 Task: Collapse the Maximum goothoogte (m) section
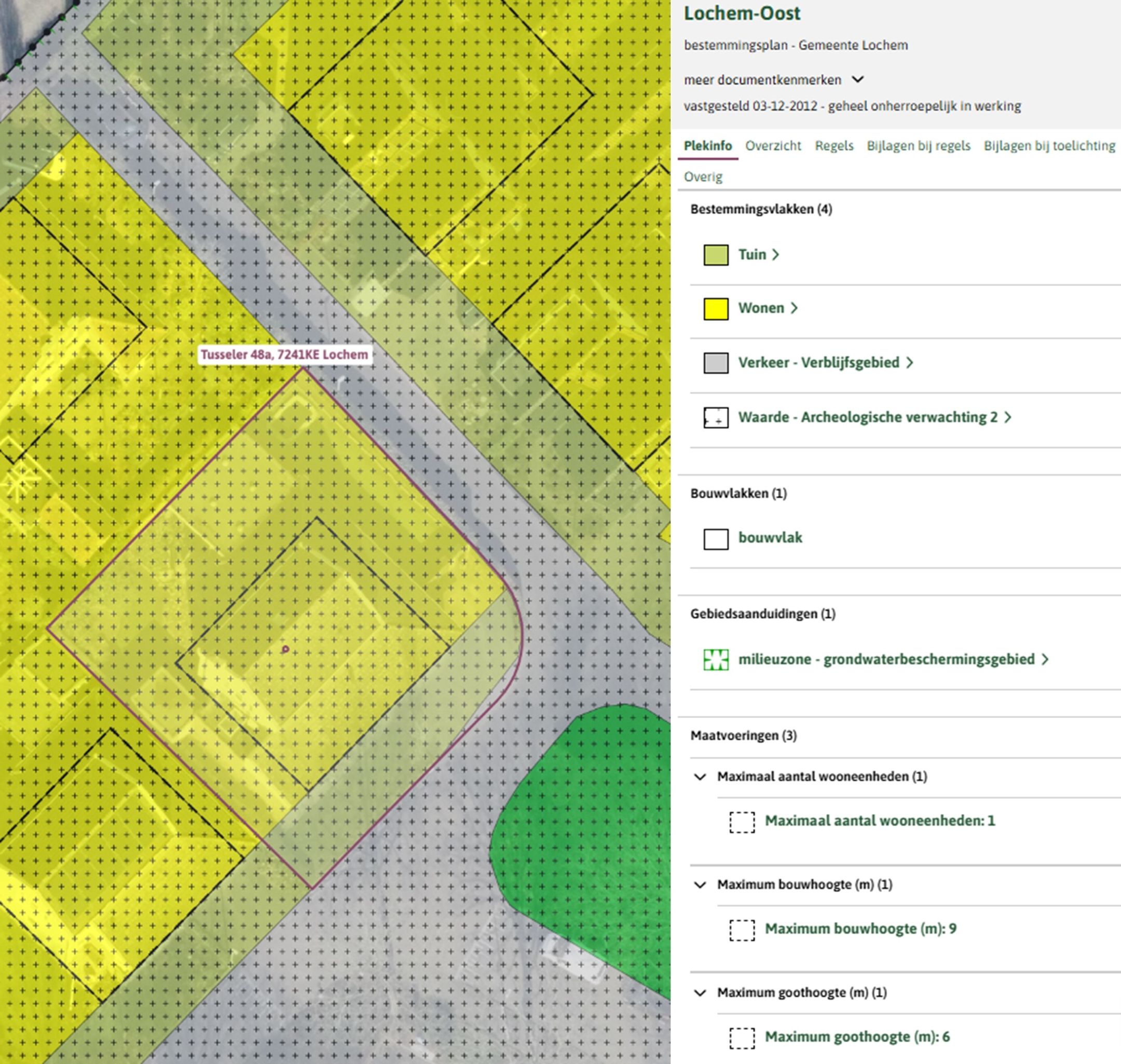pyautogui.click(x=700, y=992)
